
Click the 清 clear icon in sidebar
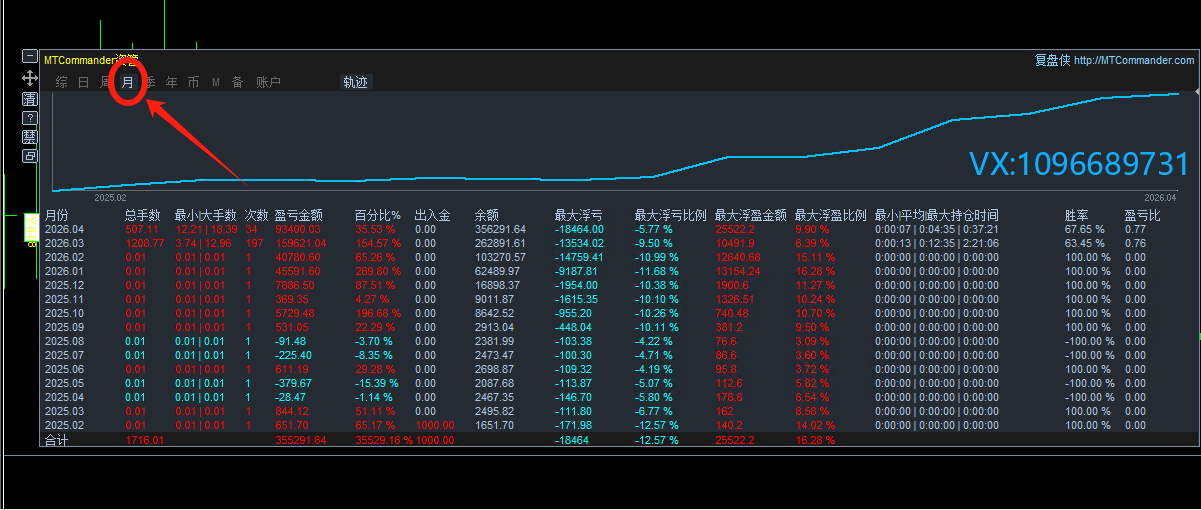(30, 99)
